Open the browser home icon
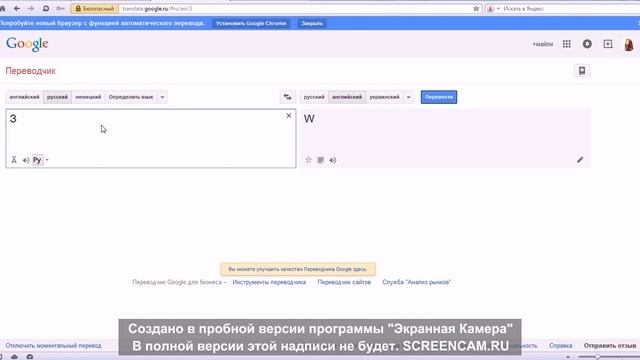This screenshot has width=640, height=360. [2, 8]
